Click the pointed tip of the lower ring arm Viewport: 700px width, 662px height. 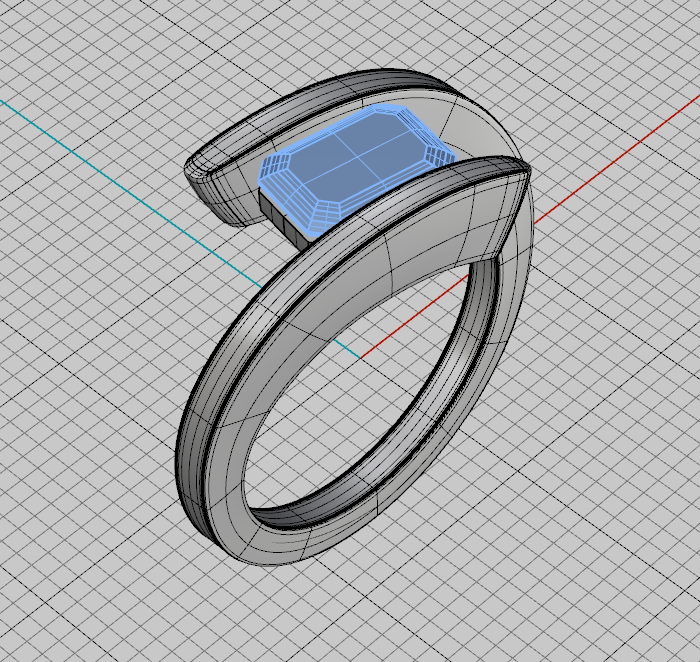[520, 172]
